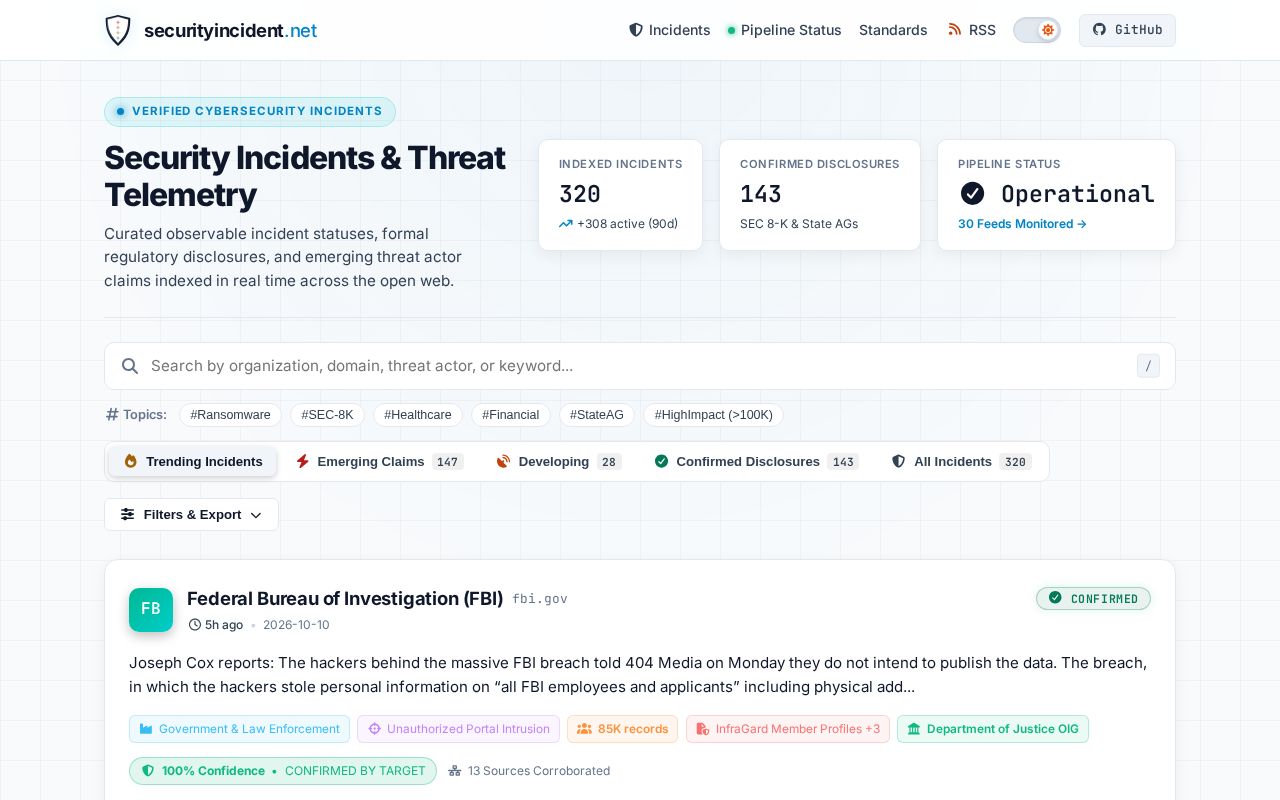Screen dimensions: 1280x800
Task: Click the network icon beside 13 Sources
Action: (x=455, y=771)
